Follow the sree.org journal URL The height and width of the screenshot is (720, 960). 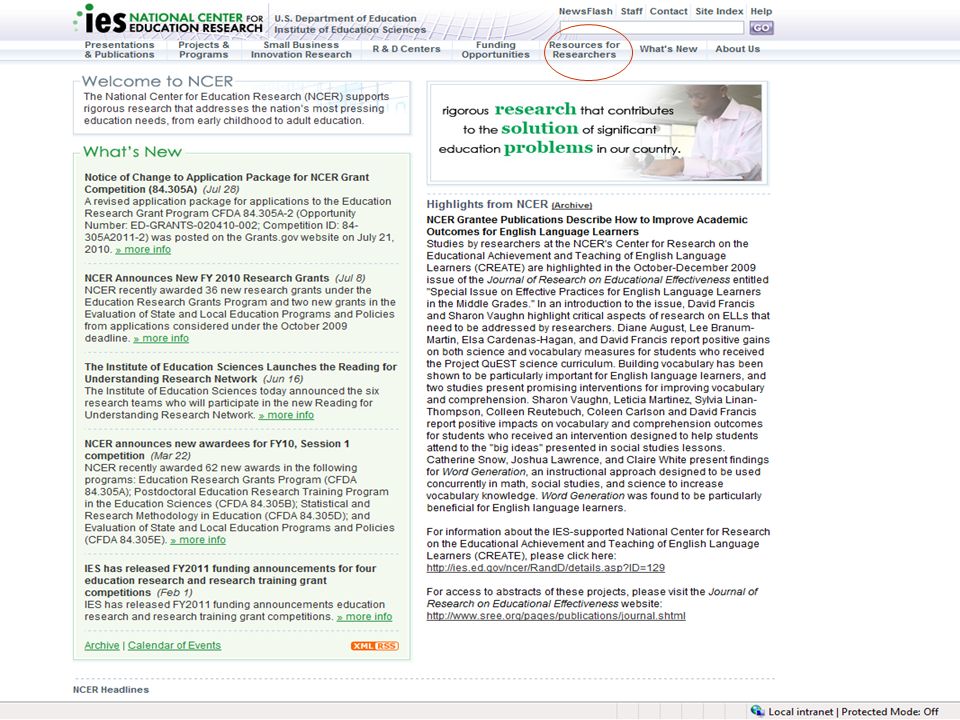tap(556, 616)
